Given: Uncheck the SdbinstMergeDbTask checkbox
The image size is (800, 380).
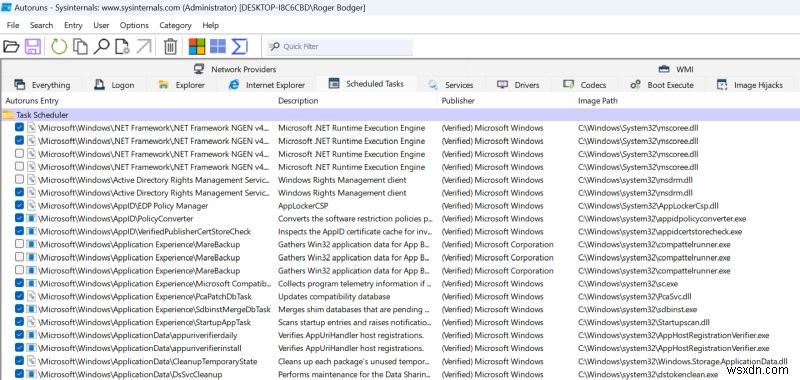Looking at the screenshot, I should [x=19, y=309].
